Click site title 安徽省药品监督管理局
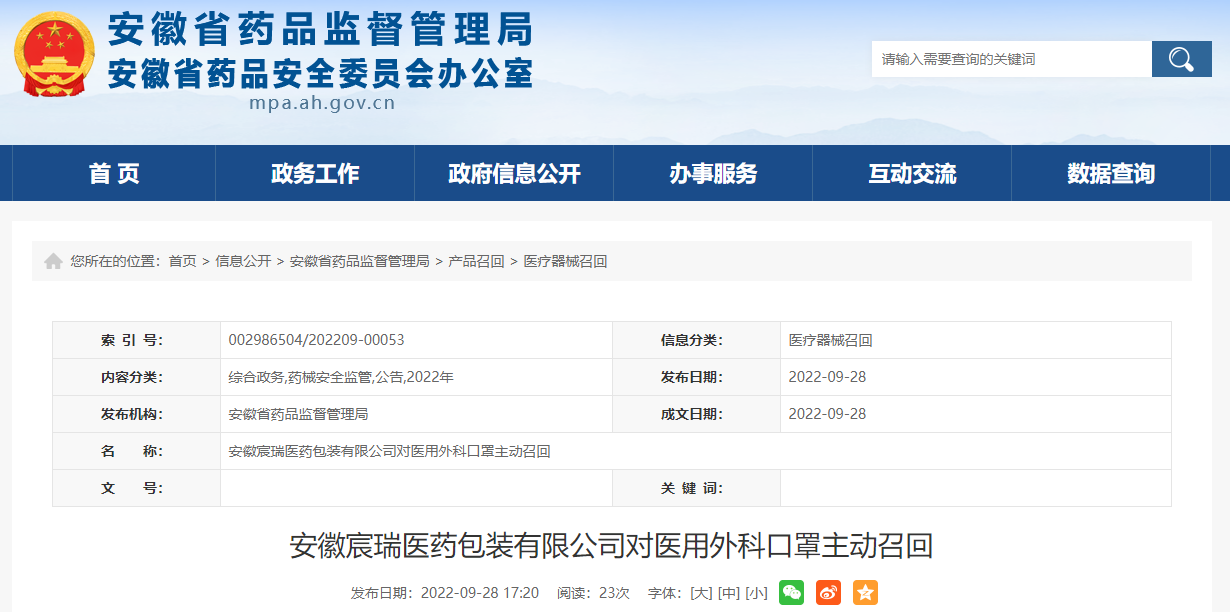 click(320, 30)
